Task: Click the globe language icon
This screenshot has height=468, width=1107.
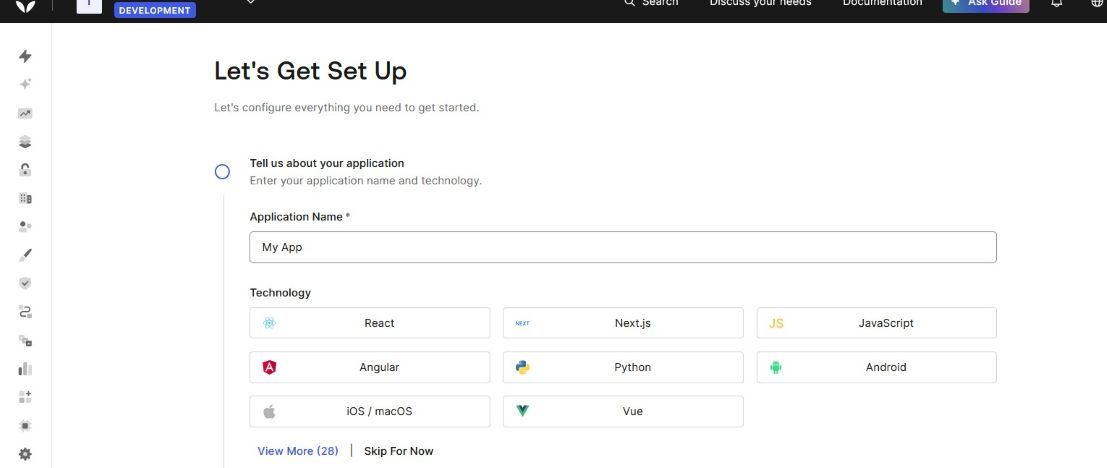Action: [x=1098, y=4]
